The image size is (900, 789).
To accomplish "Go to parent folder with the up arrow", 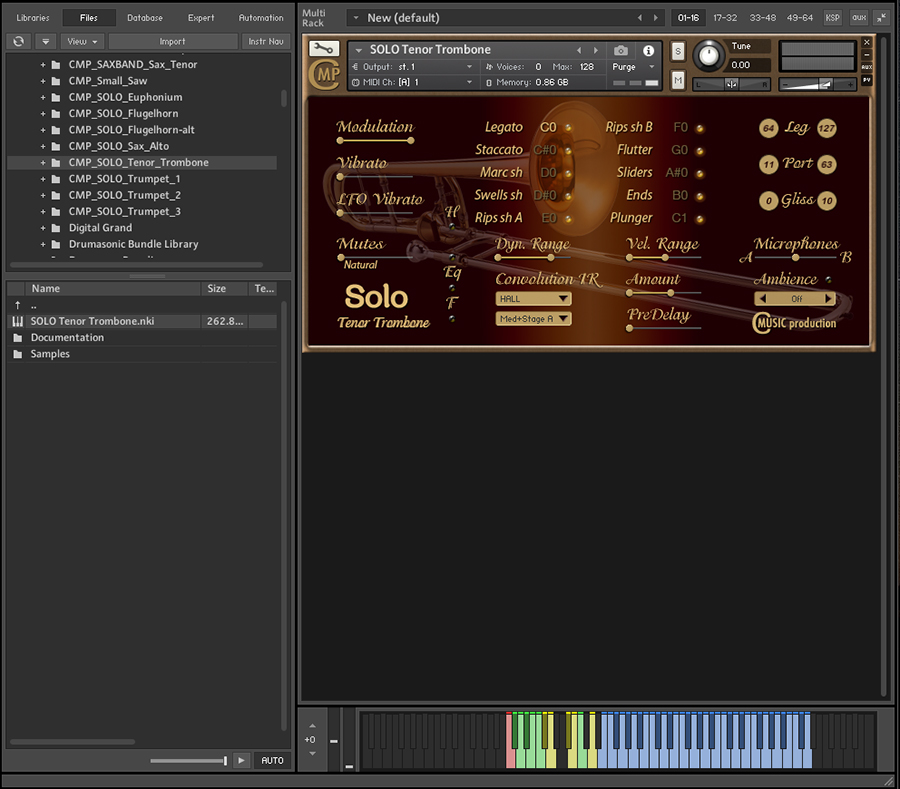I will click(18, 305).
